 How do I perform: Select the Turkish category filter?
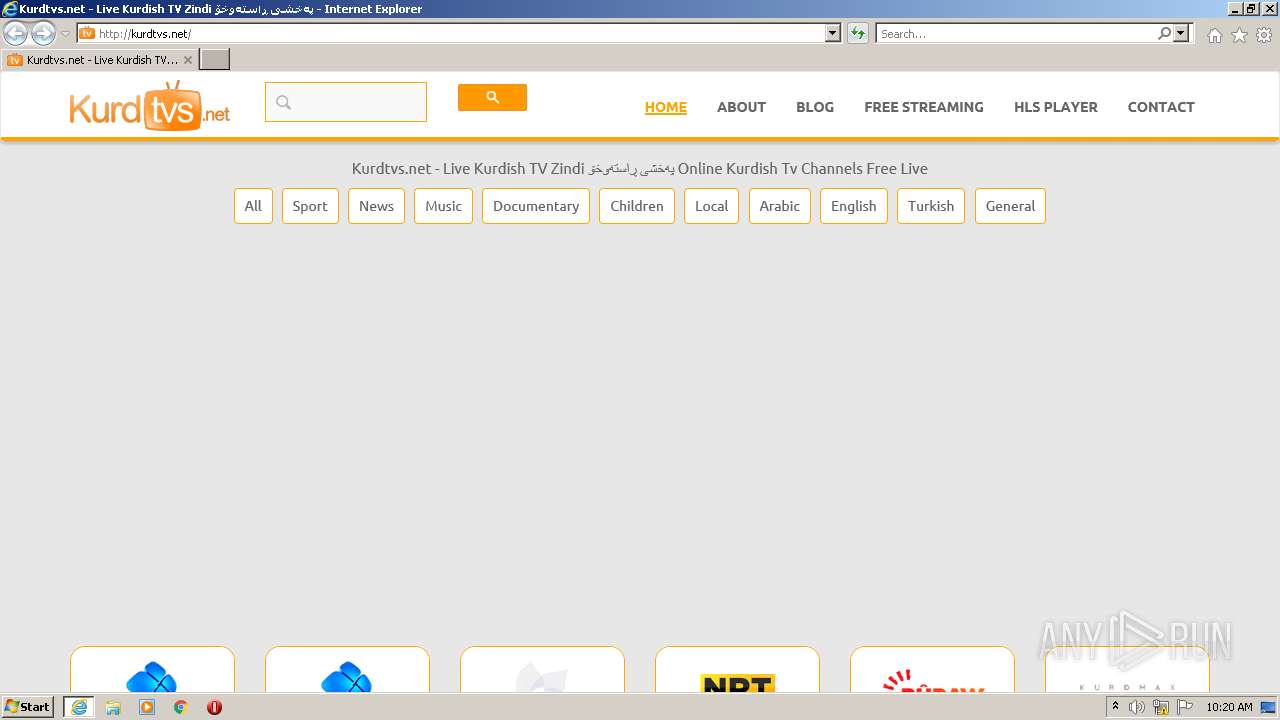pyautogui.click(x=931, y=206)
